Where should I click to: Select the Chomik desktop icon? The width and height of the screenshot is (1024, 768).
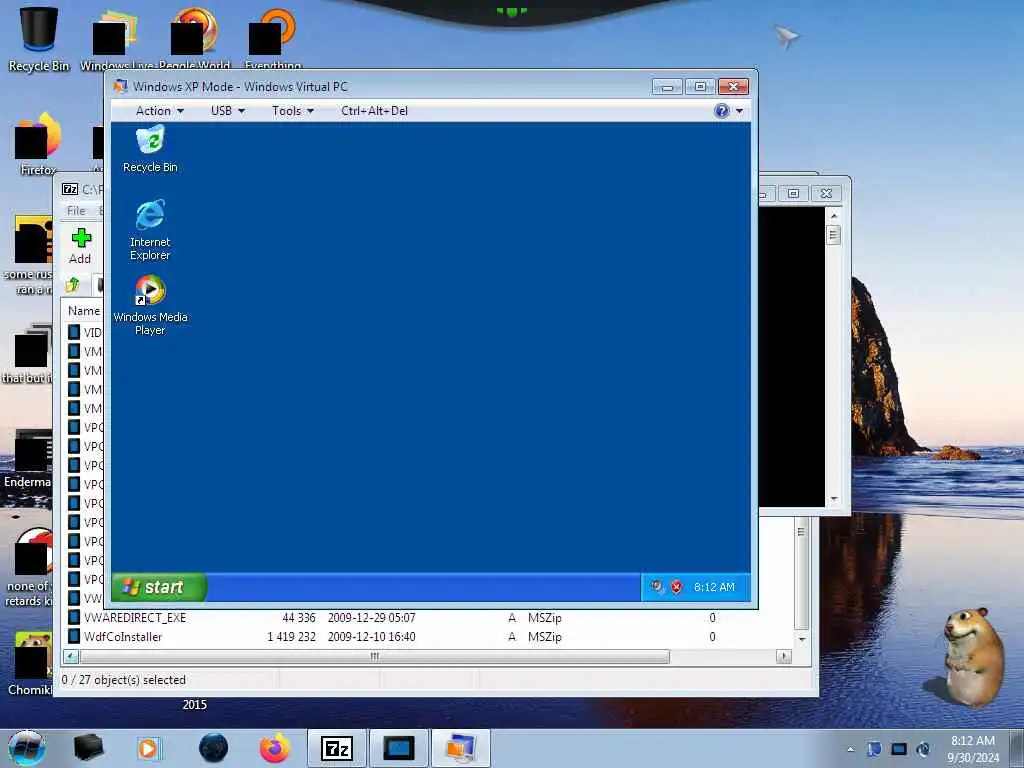(29, 663)
